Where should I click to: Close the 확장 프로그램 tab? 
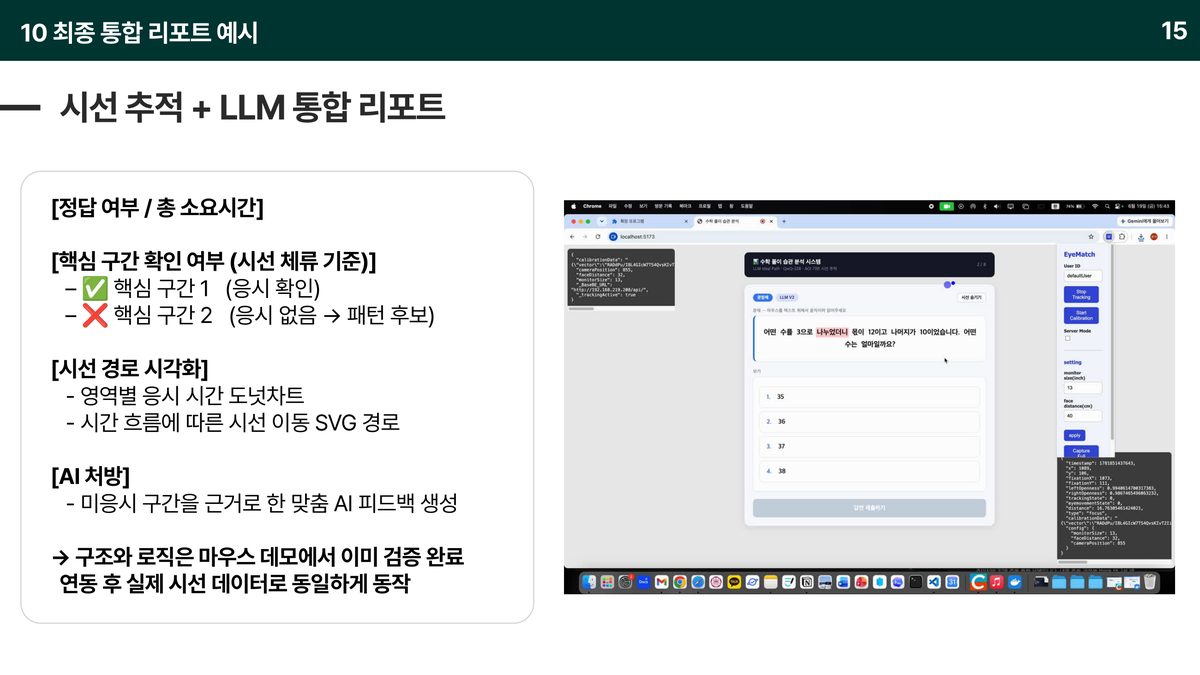point(685,221)
